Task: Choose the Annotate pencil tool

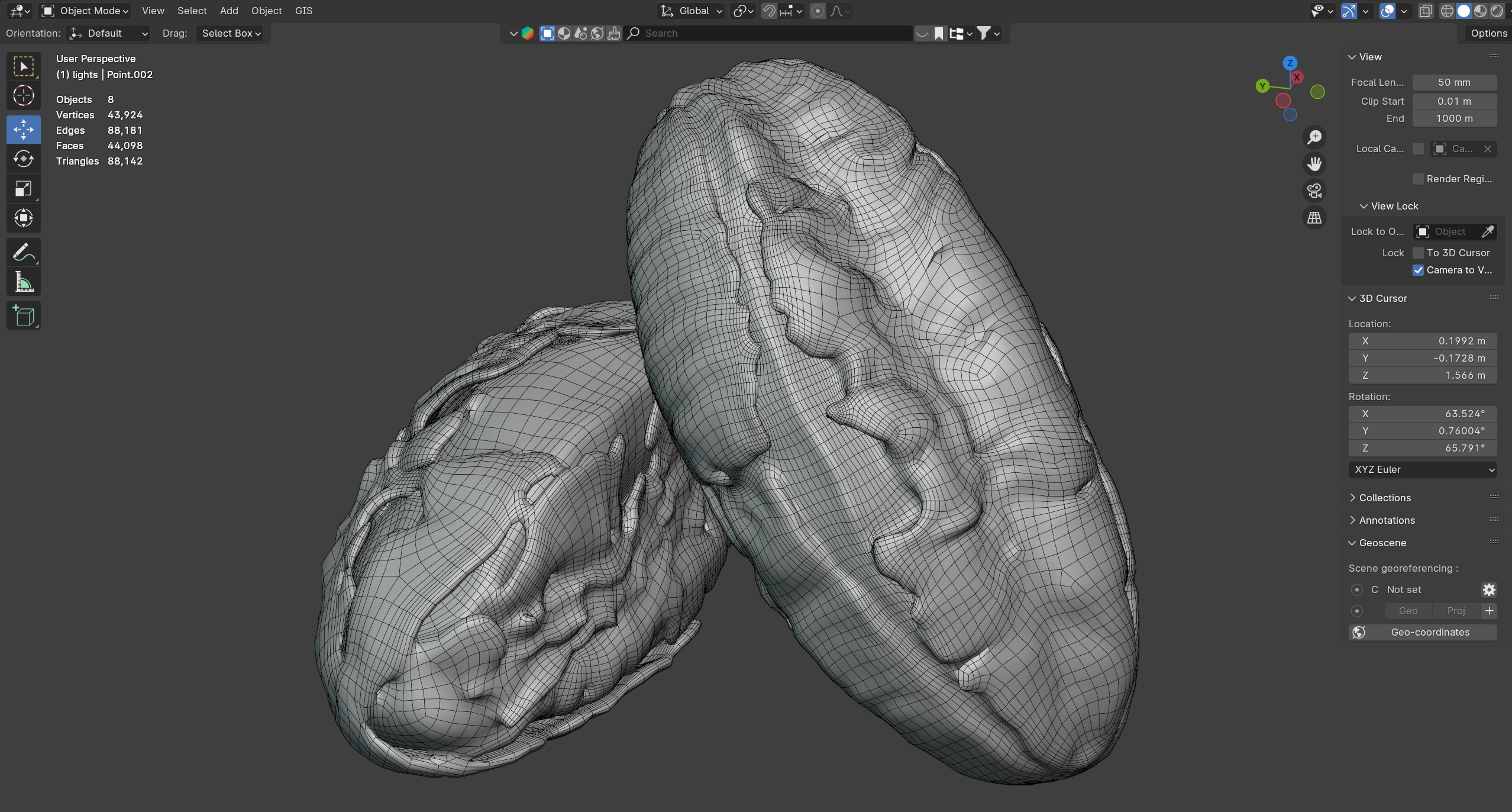Action: tap(24, 253)
